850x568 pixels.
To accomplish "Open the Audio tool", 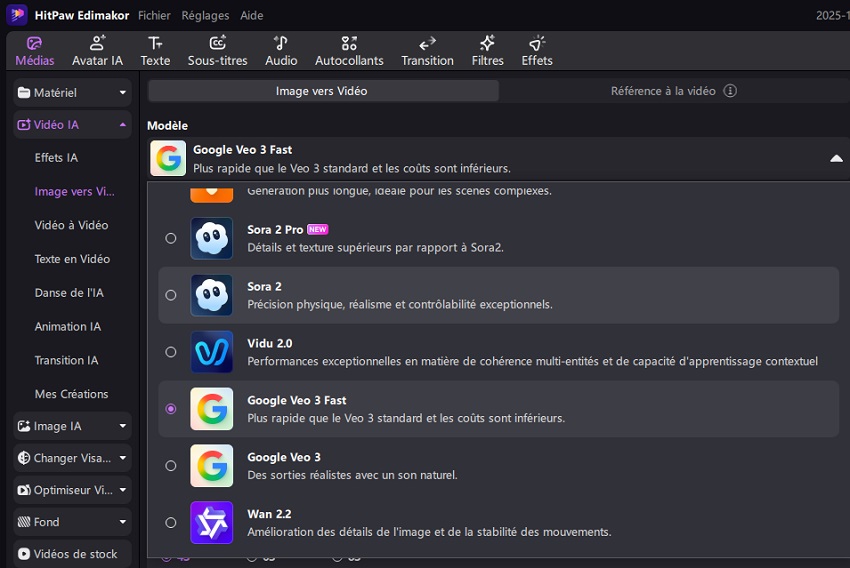I will point(281,51).
